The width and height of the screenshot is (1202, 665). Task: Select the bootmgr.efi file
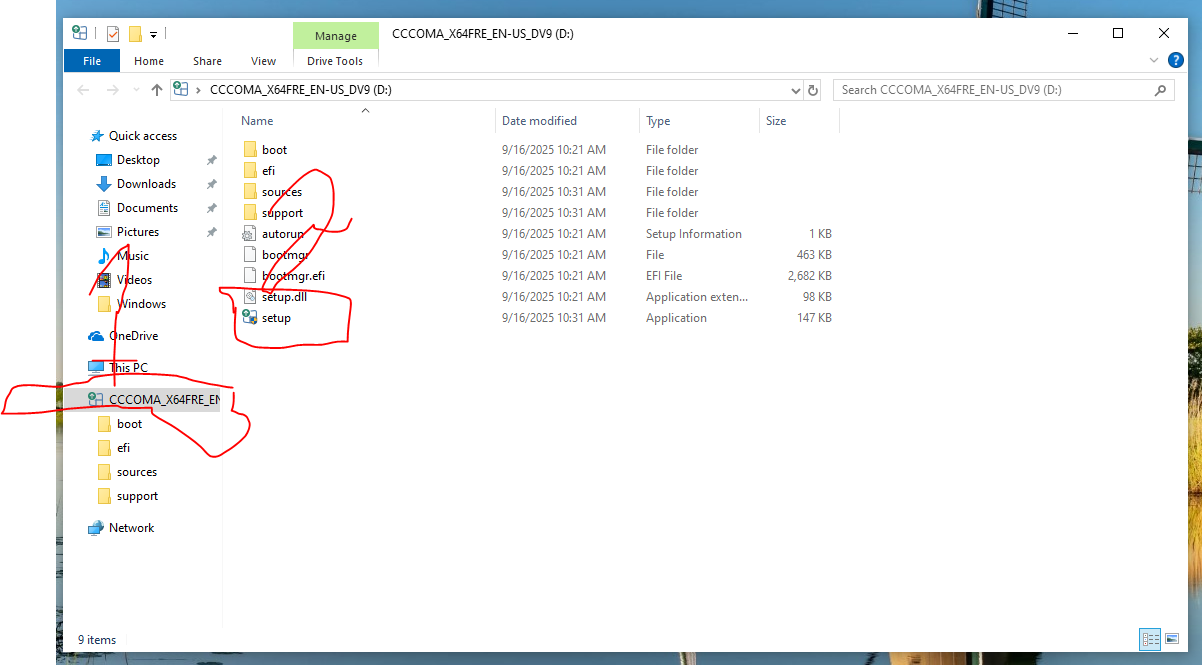[x=292, y=276]
